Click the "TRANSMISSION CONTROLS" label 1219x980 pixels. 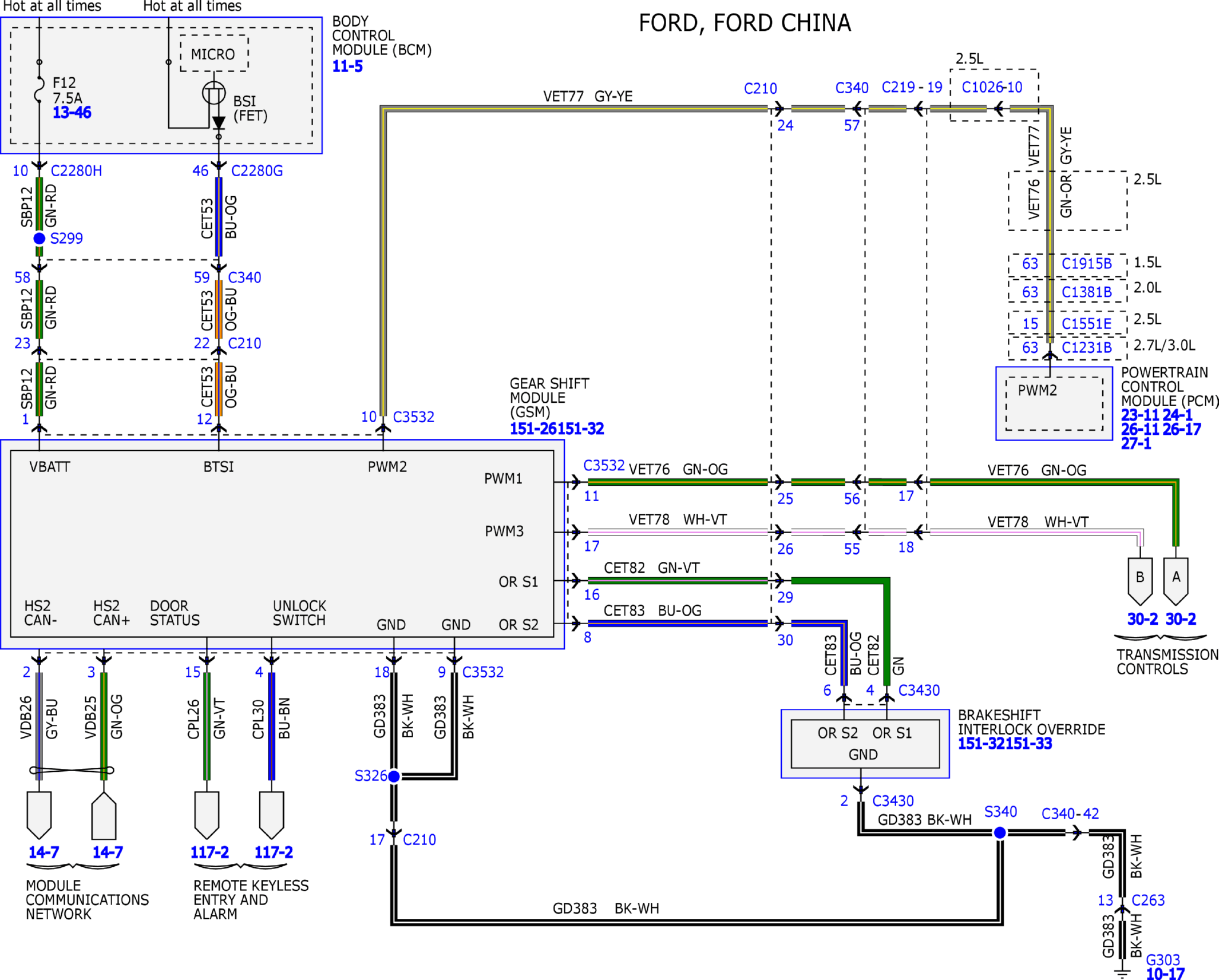[x=1167, y=661]
